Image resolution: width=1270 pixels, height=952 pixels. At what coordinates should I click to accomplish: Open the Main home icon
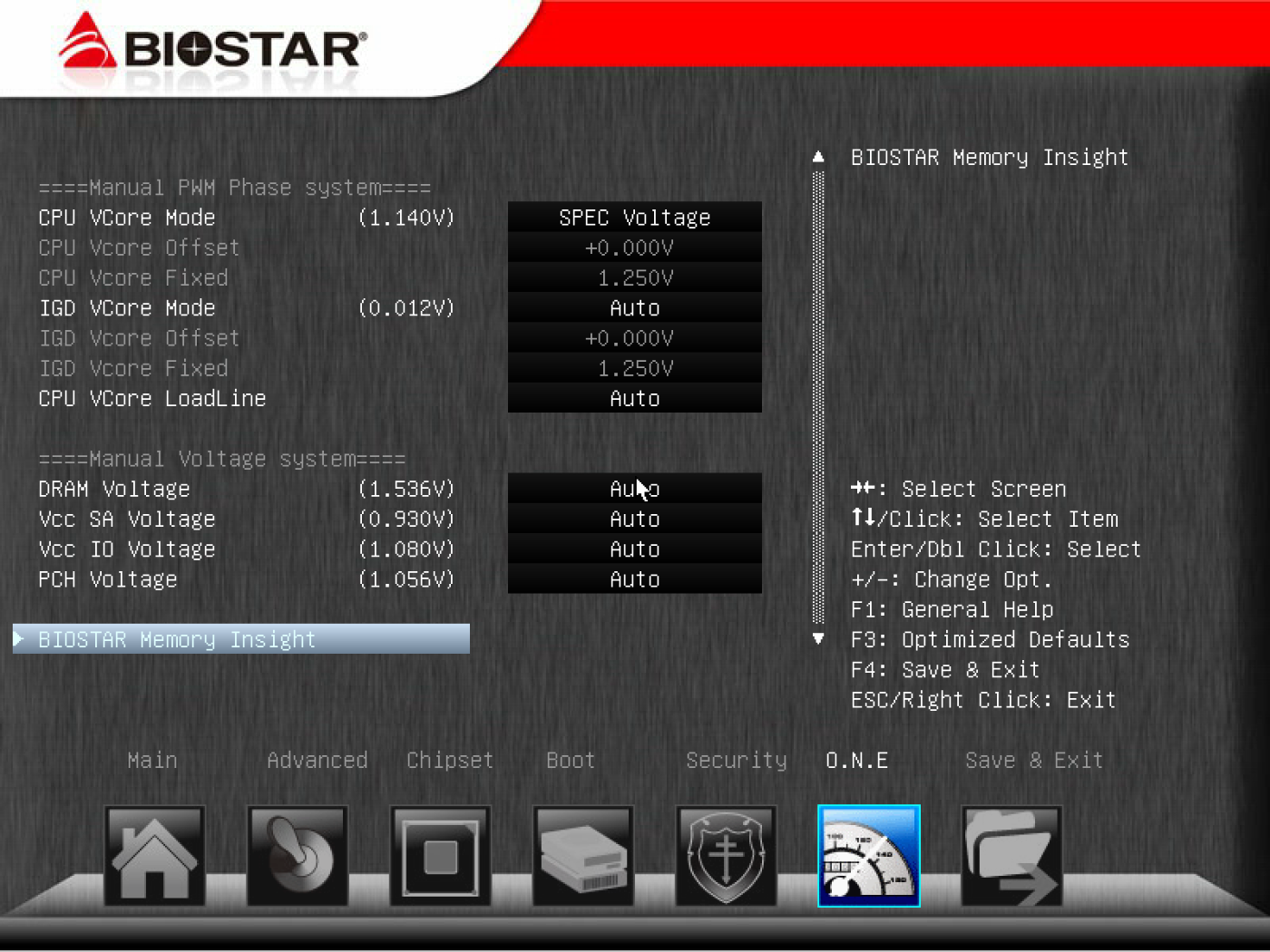pos(154,856)
